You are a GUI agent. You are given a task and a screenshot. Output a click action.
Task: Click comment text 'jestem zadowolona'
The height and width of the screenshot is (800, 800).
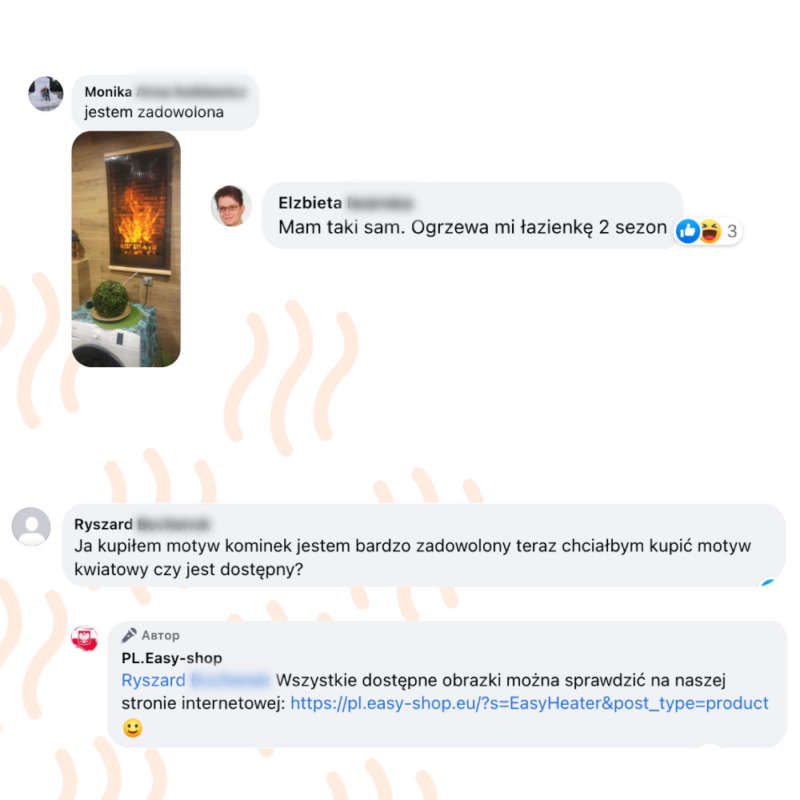pos(154,112)
